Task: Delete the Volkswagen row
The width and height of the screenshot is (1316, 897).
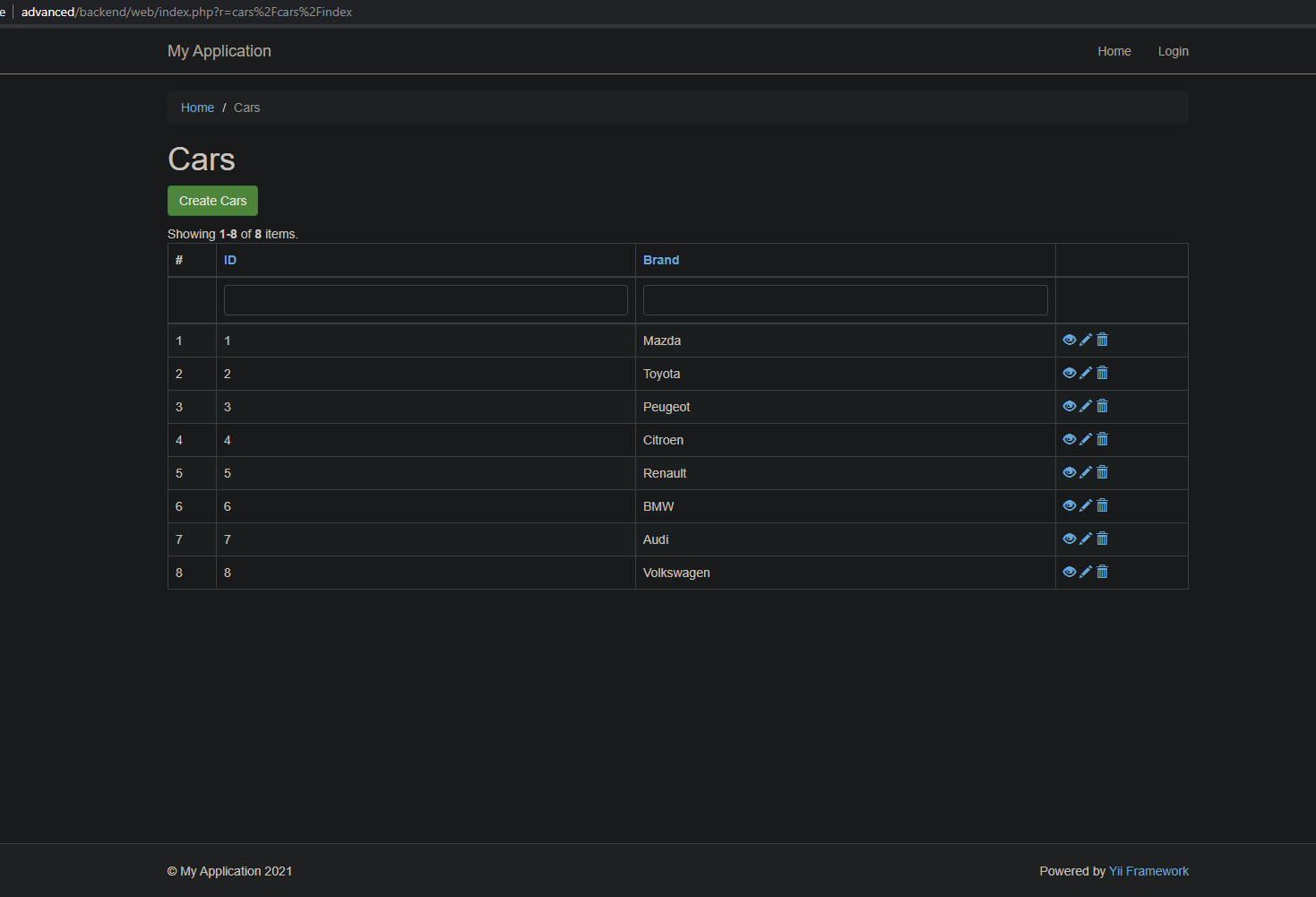Action: pyautogui.click(x=1103, y=572)
